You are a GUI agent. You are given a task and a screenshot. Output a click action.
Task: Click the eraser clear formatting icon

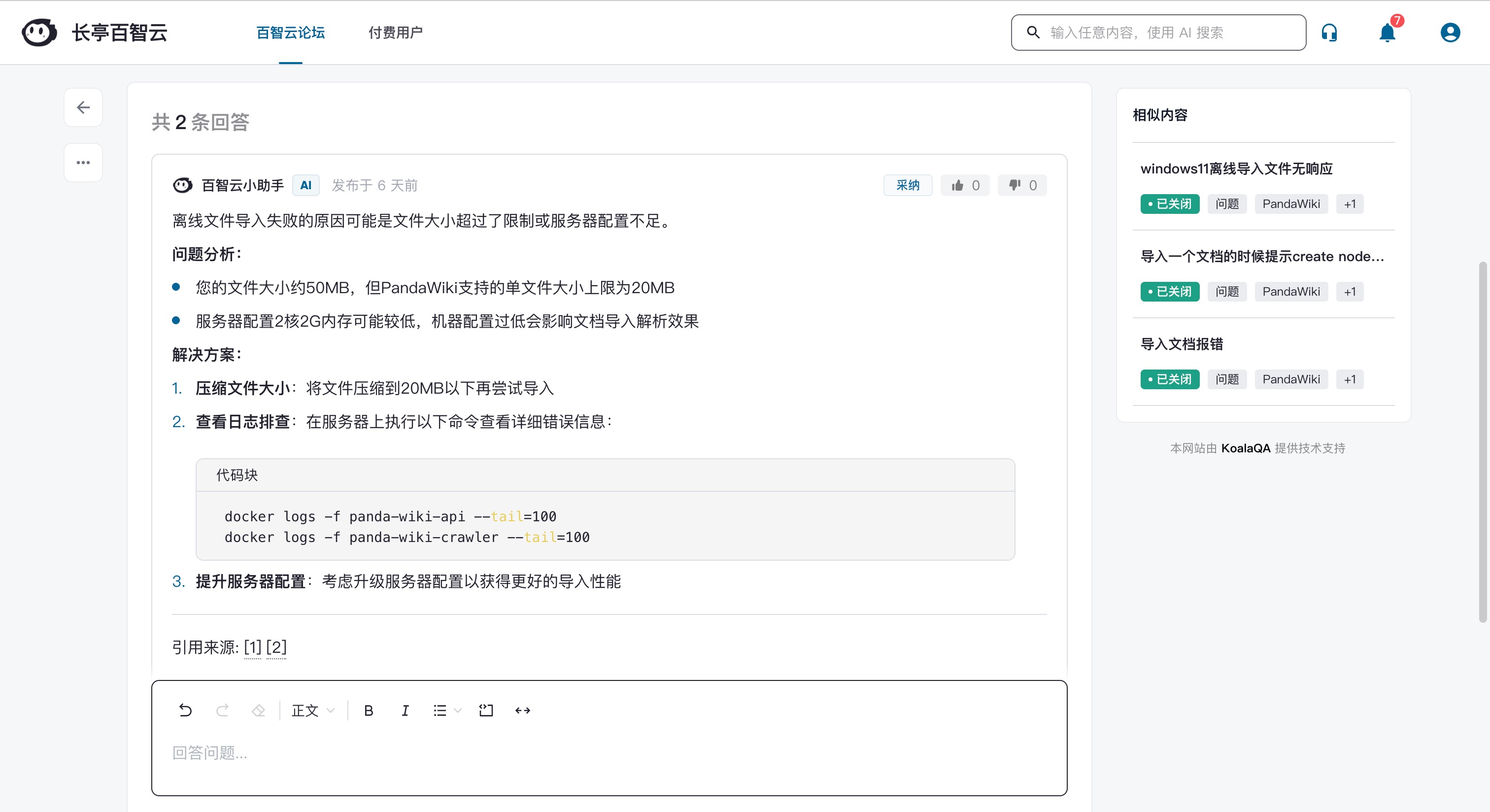[259, 710]
